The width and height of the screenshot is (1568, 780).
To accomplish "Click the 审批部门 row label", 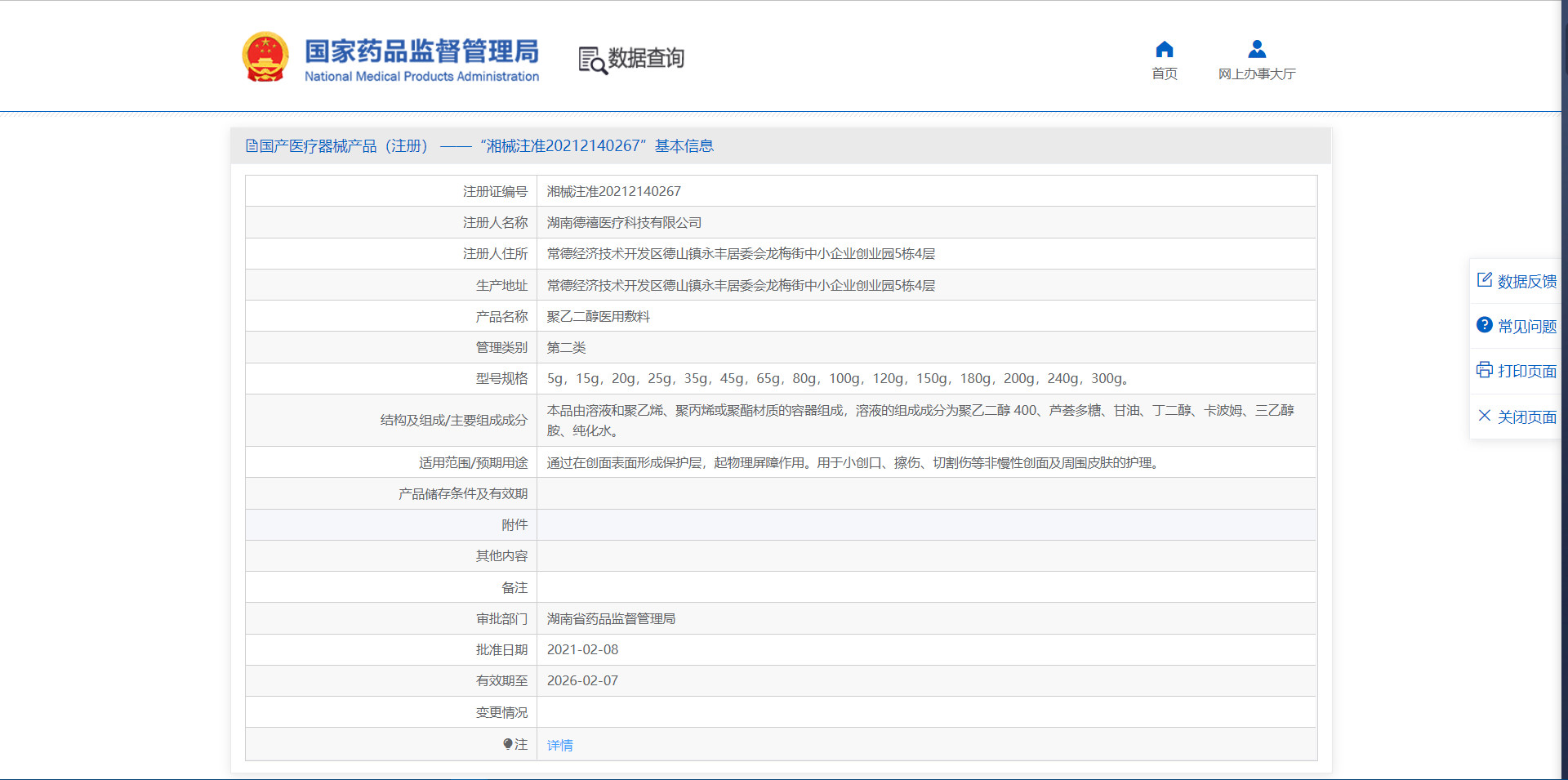I will point(502,618).
